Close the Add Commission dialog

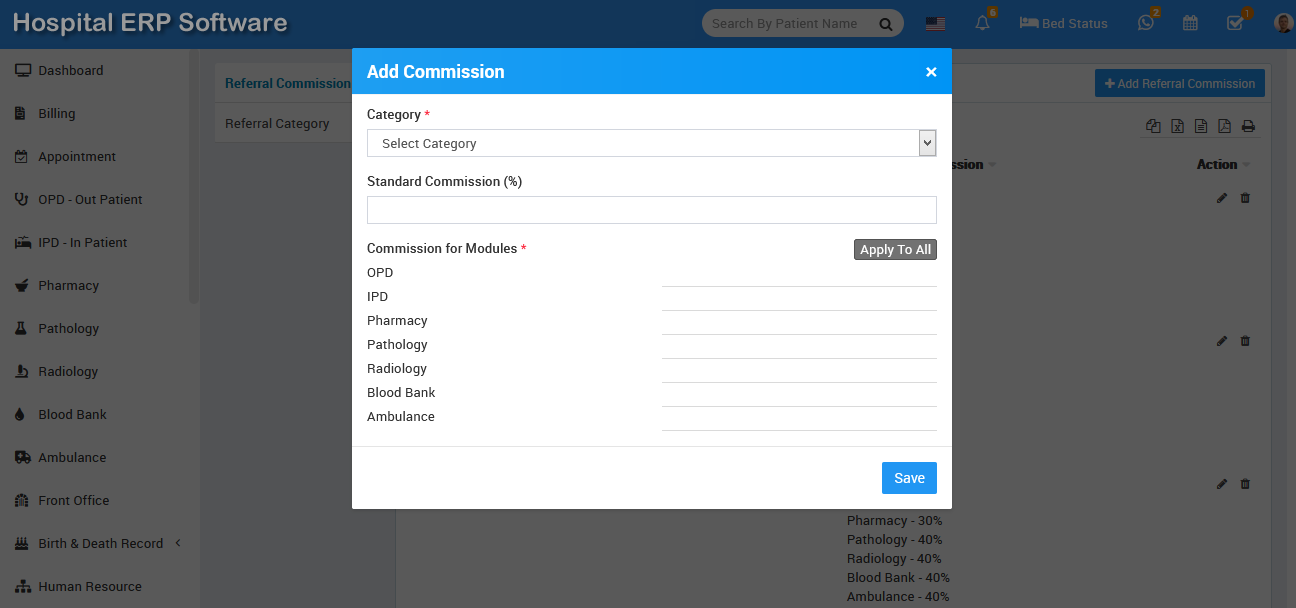931,72
